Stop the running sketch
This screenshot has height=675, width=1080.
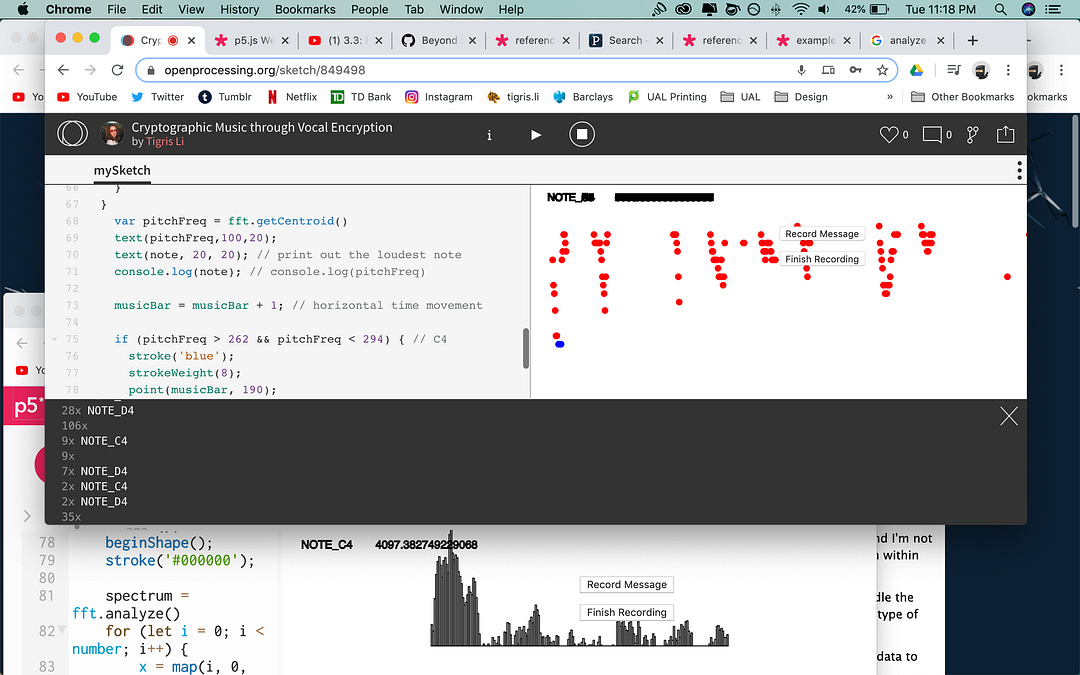582,134
